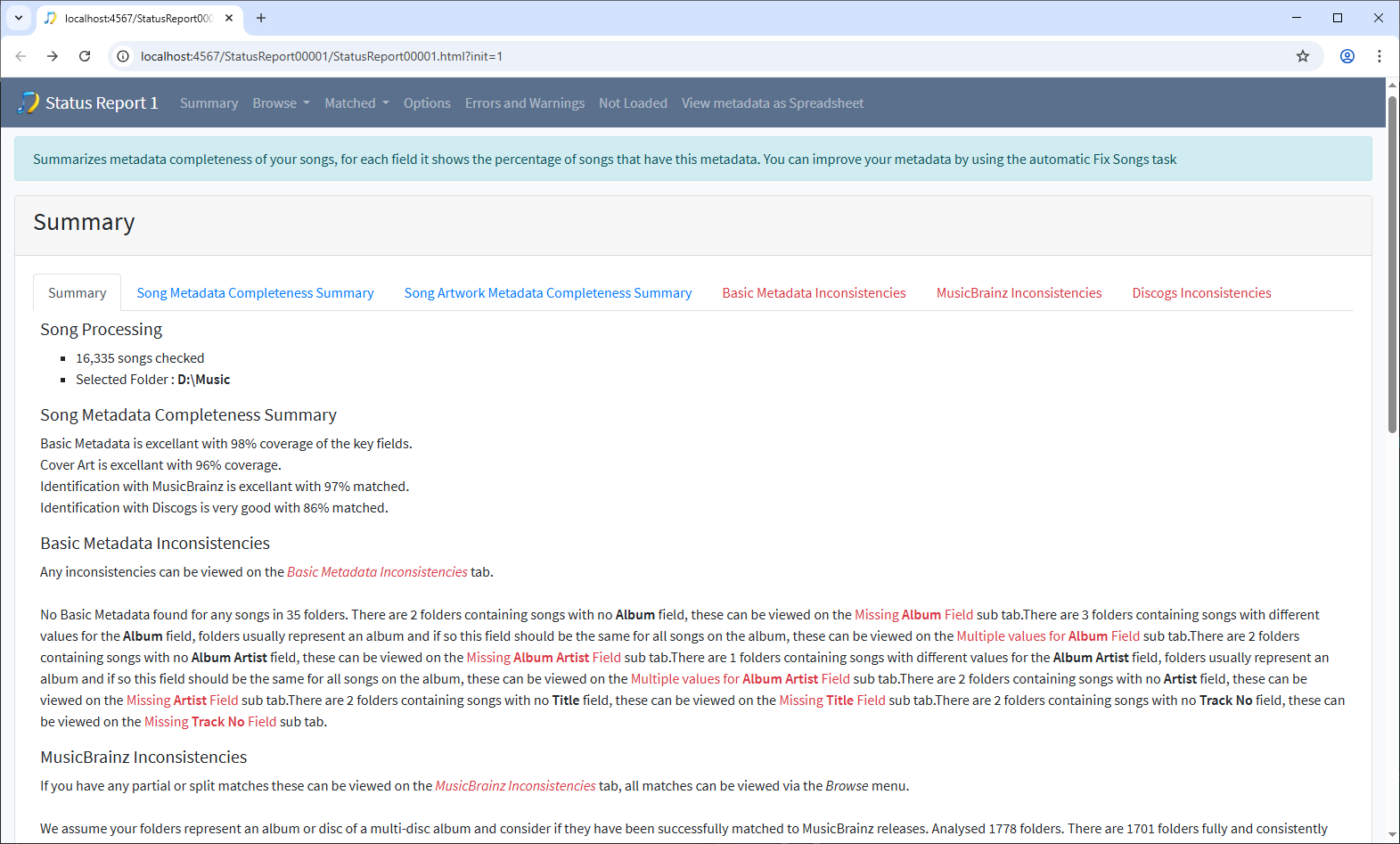Open the Not Loaded page
1400x844 pixels.
click(x=633, y=103)
